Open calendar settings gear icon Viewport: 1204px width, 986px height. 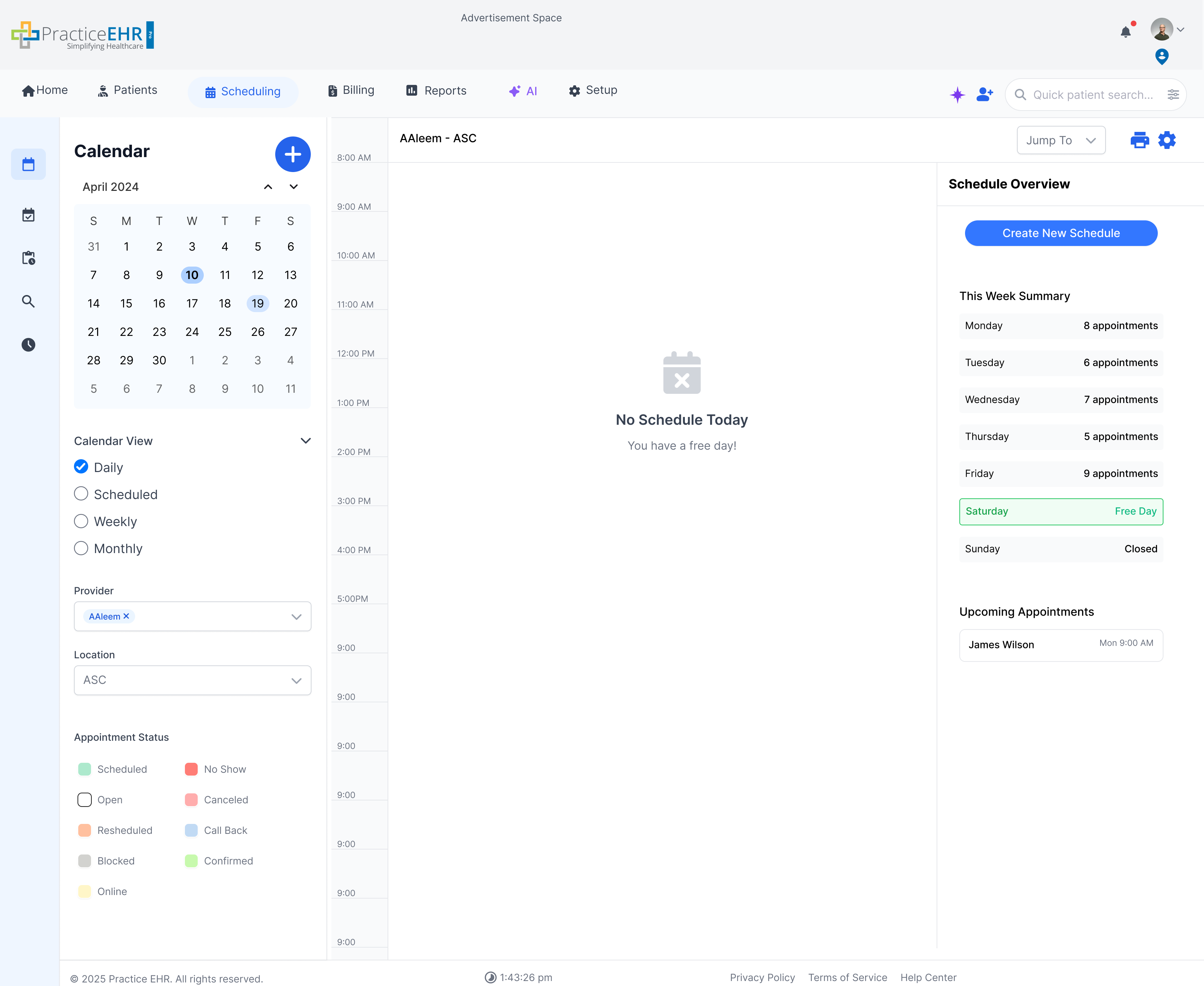pos(1167,140)
